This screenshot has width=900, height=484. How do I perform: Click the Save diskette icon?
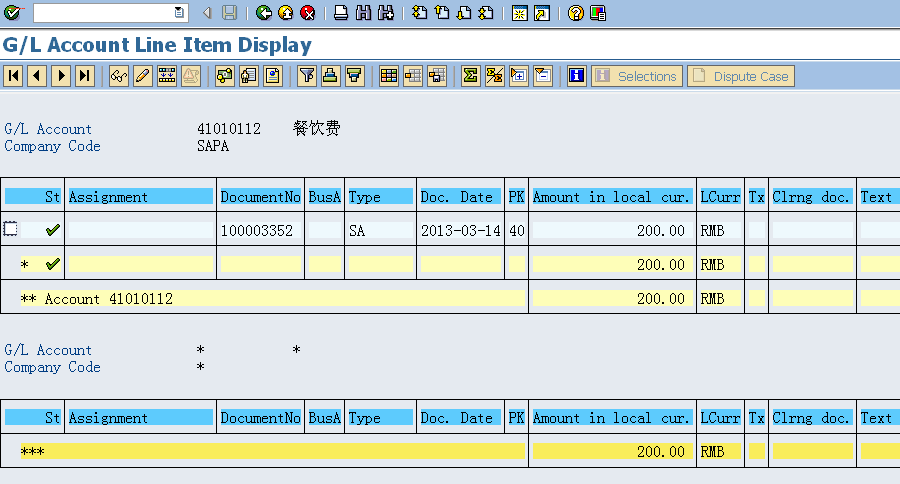pos(230,13)
